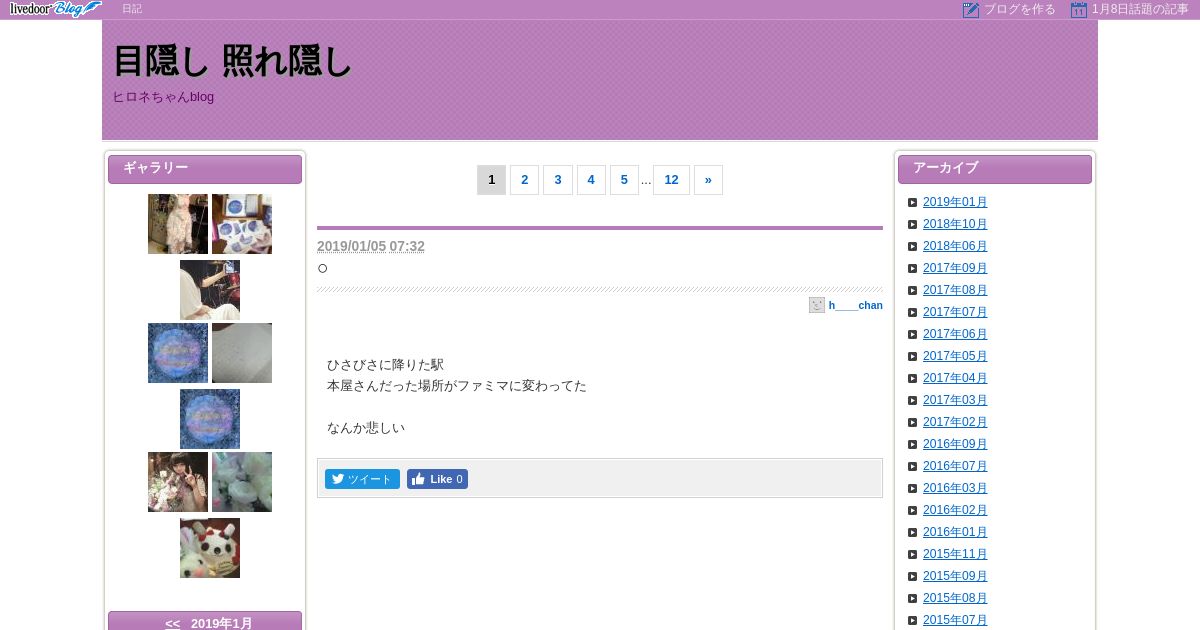Click the calendar icon beside 1月8日話題の記事
This screenshot has height=630, width=1200.
tap(1078, 10)
